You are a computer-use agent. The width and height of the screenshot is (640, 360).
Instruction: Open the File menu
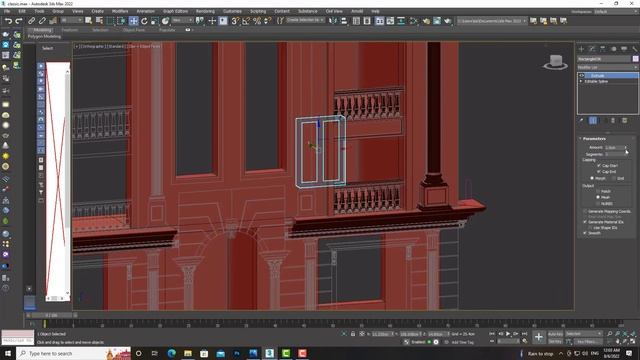(x=7, y=11)
